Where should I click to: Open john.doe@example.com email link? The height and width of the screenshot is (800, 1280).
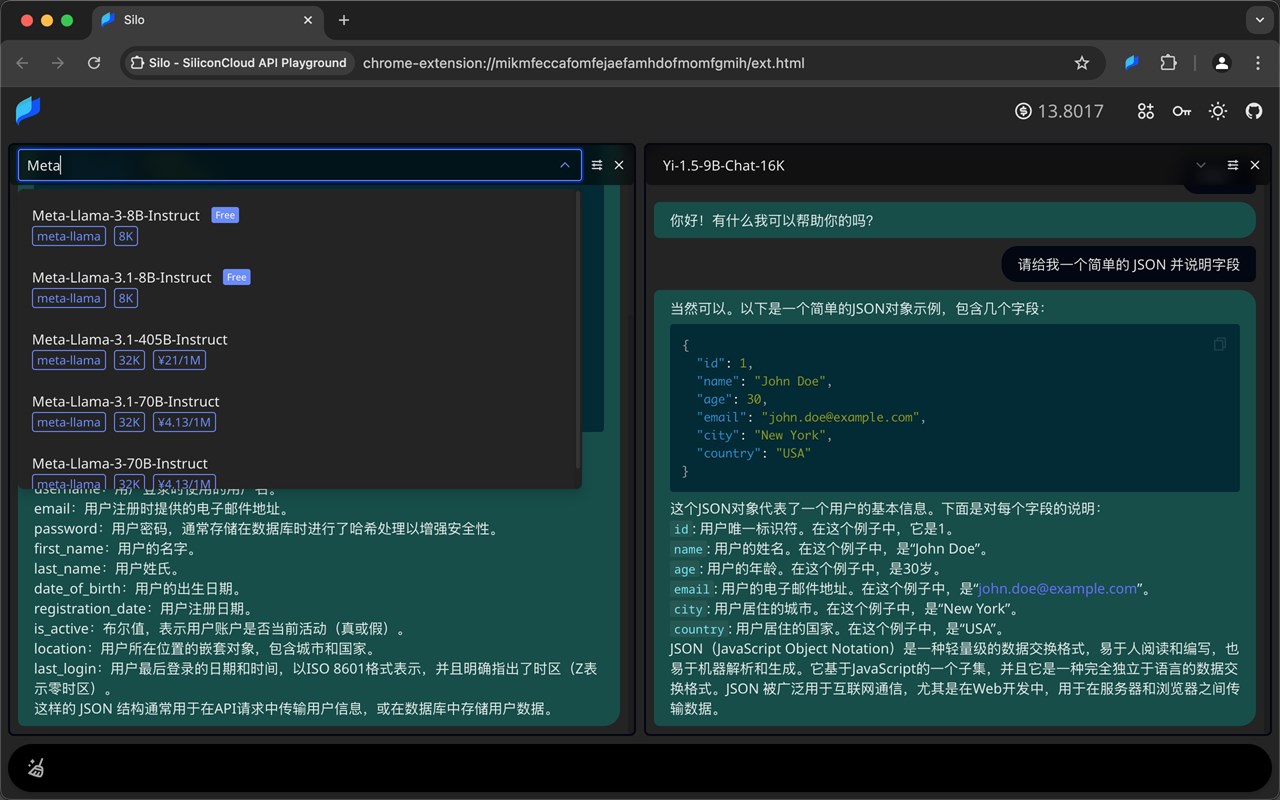pos(1058,589)
